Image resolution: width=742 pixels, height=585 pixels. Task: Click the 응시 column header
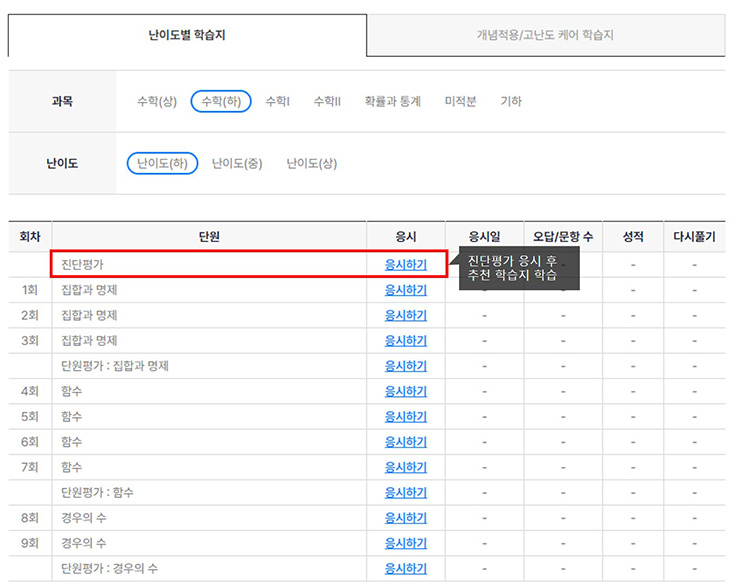click(406, 236)
